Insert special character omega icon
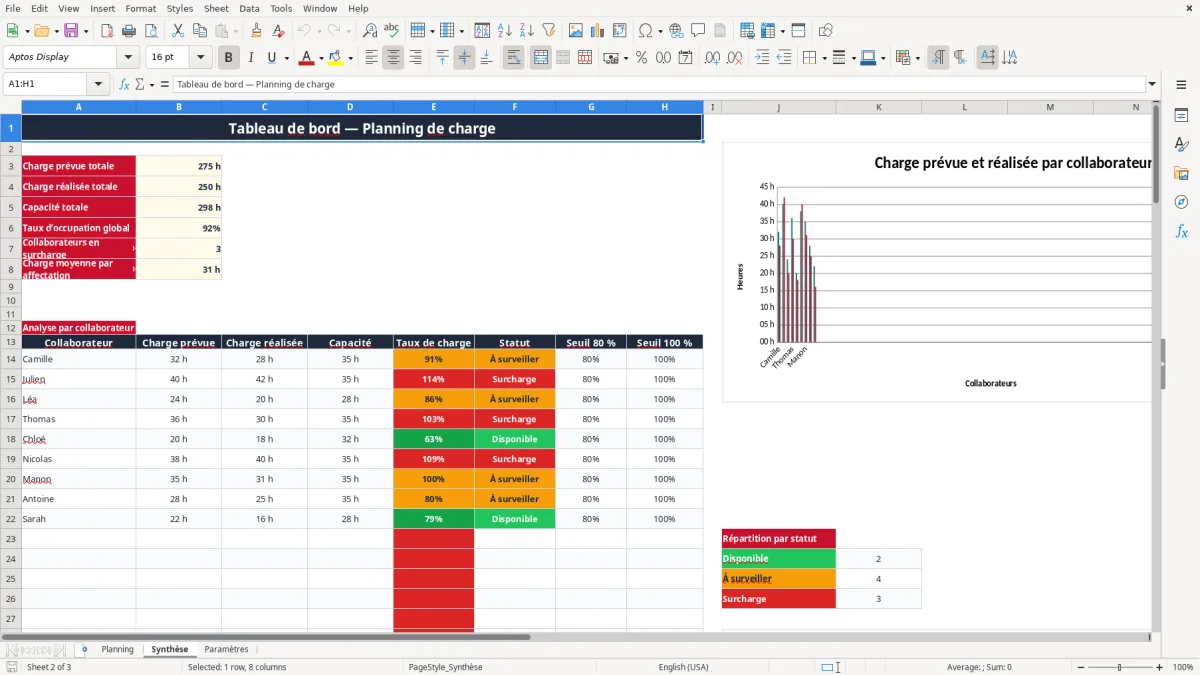The image size is (1200, 675). [x=645, y=31]
